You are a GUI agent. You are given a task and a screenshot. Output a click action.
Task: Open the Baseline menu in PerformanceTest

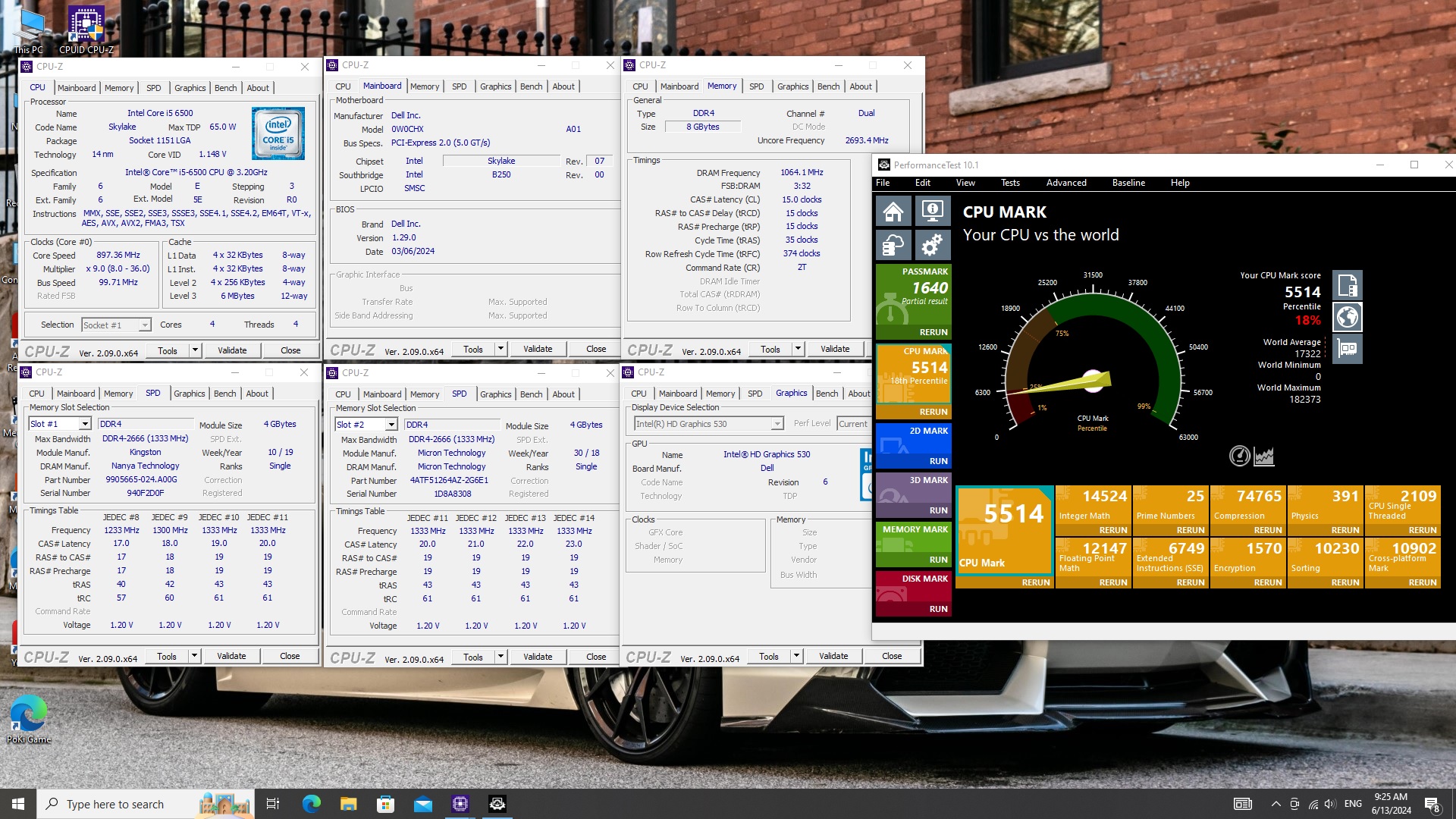pos(1128,183)
